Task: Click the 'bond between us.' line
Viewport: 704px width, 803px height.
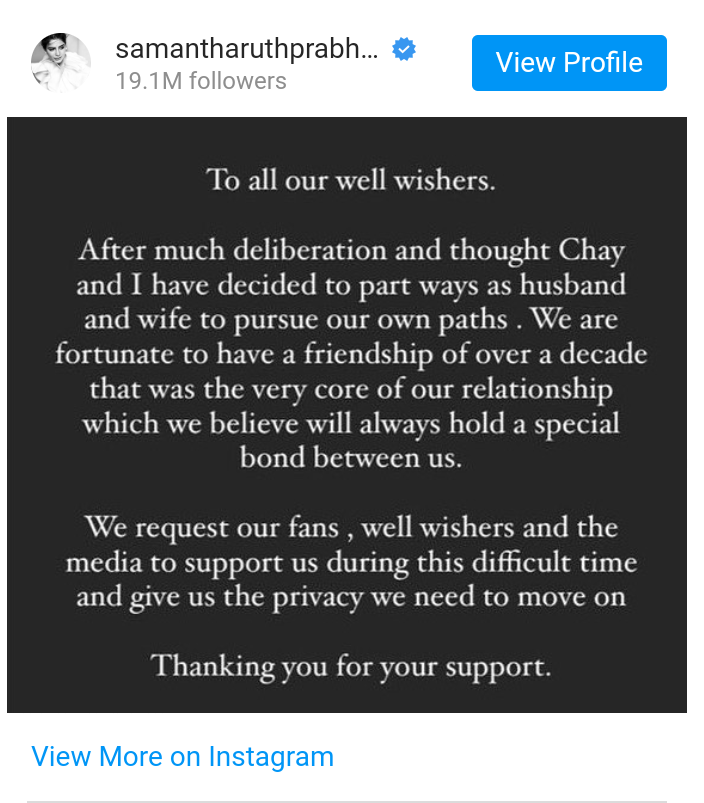Action: click(351, 457)
